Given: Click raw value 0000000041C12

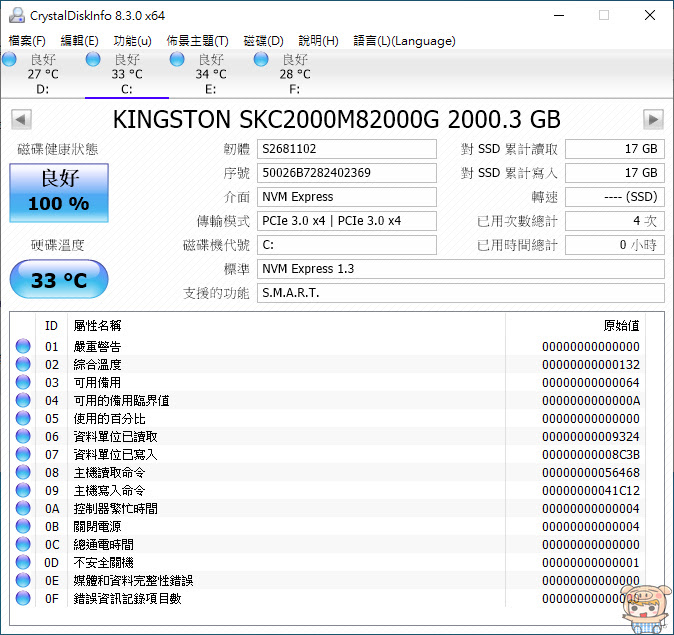Looking at the screenshot, I should click(x=591, y=491).
